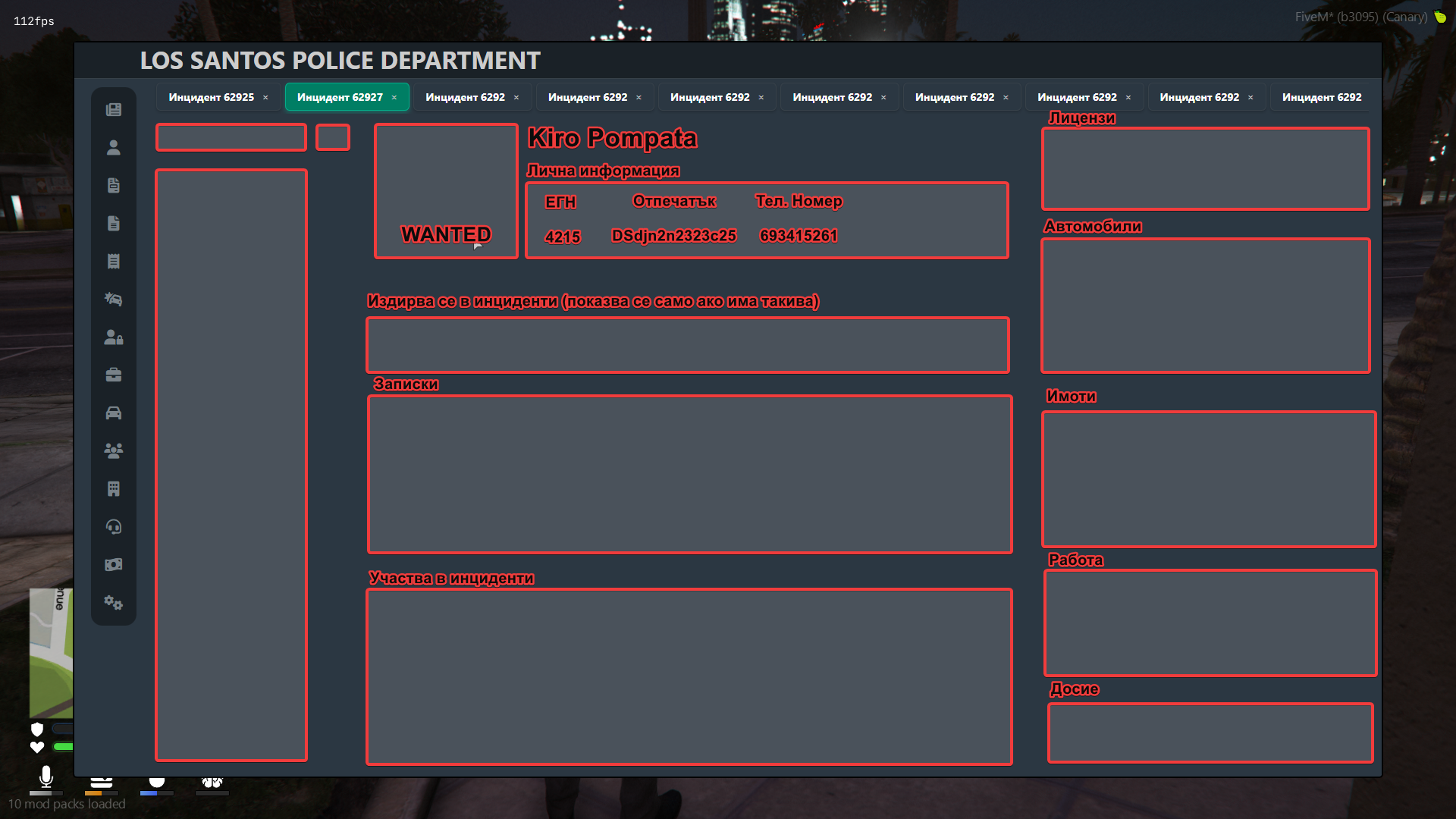The width and height of the screenshot is (1456, 819).
Task: Click the group of people icon
Action: (114, 451)
